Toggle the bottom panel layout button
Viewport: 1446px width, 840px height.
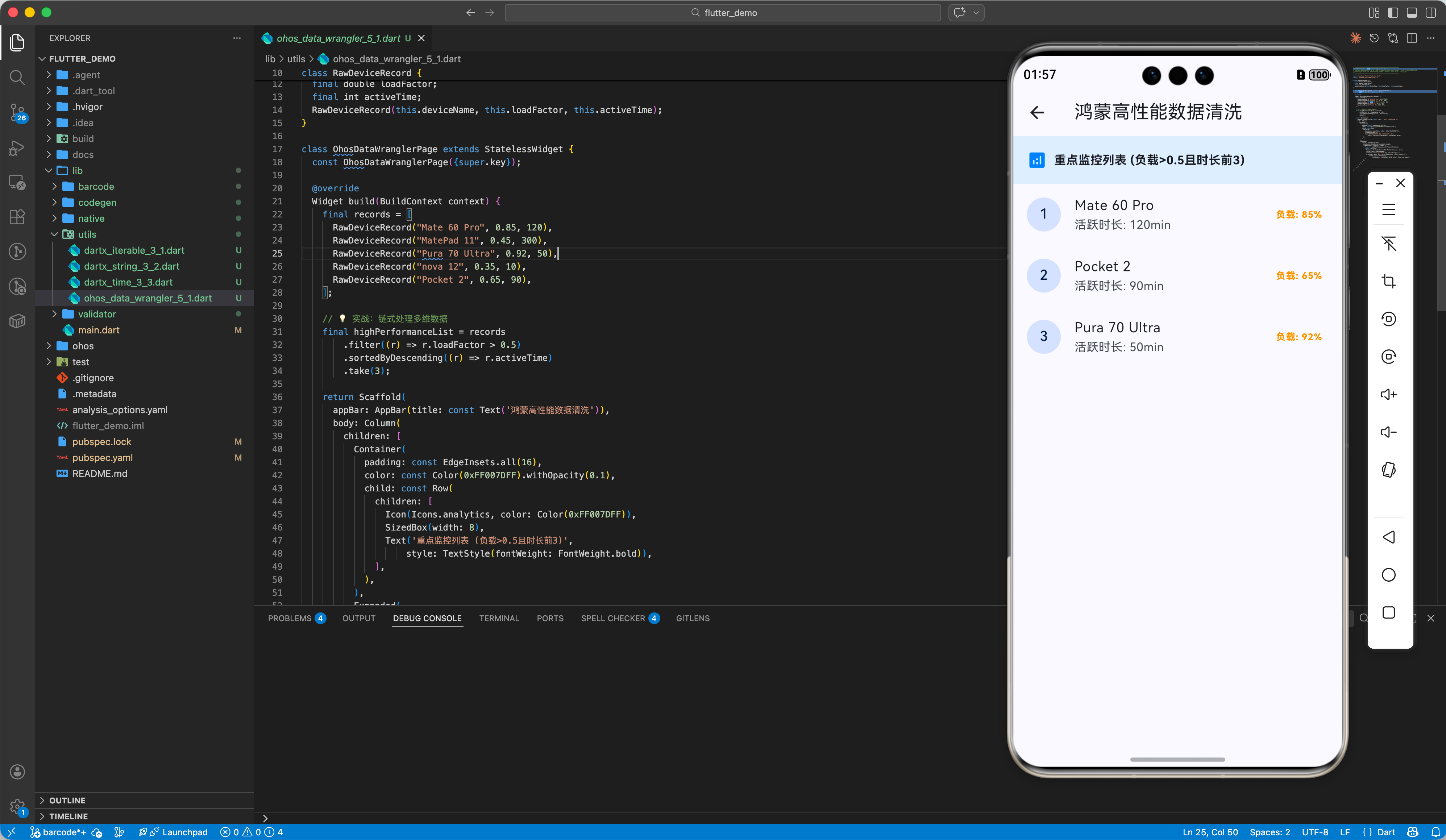(x=1412, y=13)
